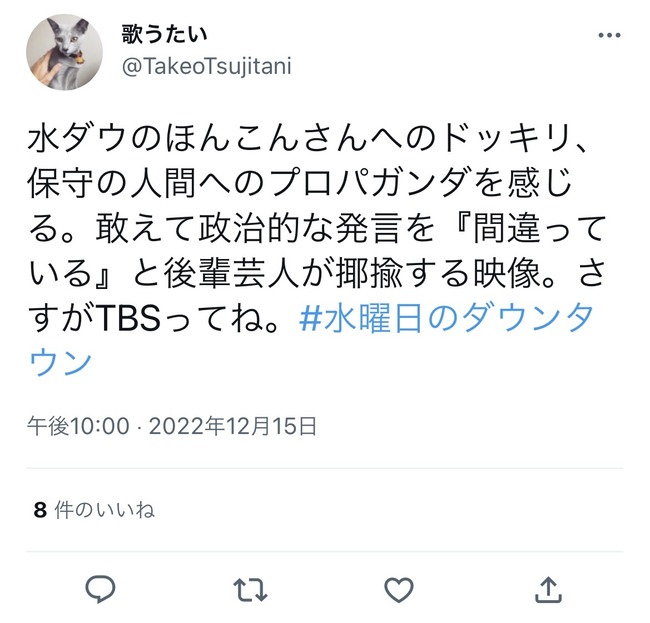The height and width of the screenshot is (623, 650).
Task: Click the wrapped hashtag ending ウン
Action: [x=61, y=362]
